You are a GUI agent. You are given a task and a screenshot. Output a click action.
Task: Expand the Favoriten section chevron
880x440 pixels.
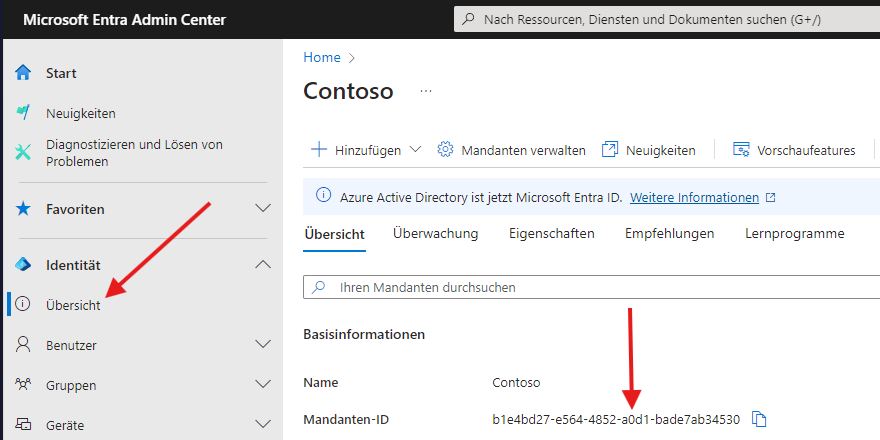pos(263,209)
